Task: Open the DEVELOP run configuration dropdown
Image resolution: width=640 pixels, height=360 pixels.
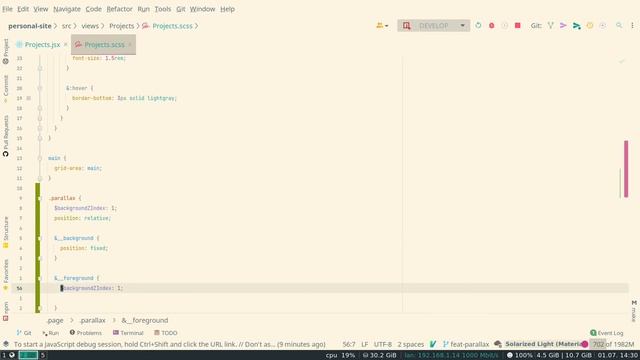Action: coord(433,26)
